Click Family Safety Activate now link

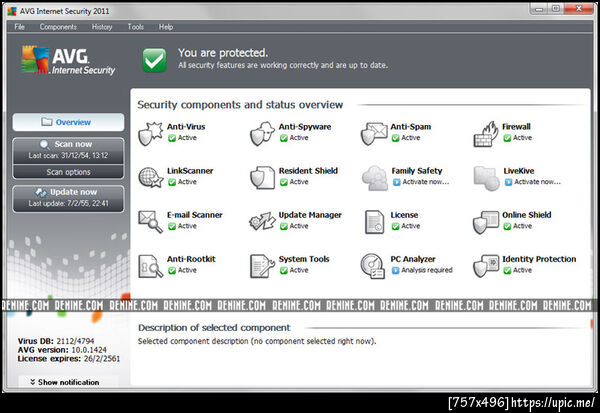[426, 182]
